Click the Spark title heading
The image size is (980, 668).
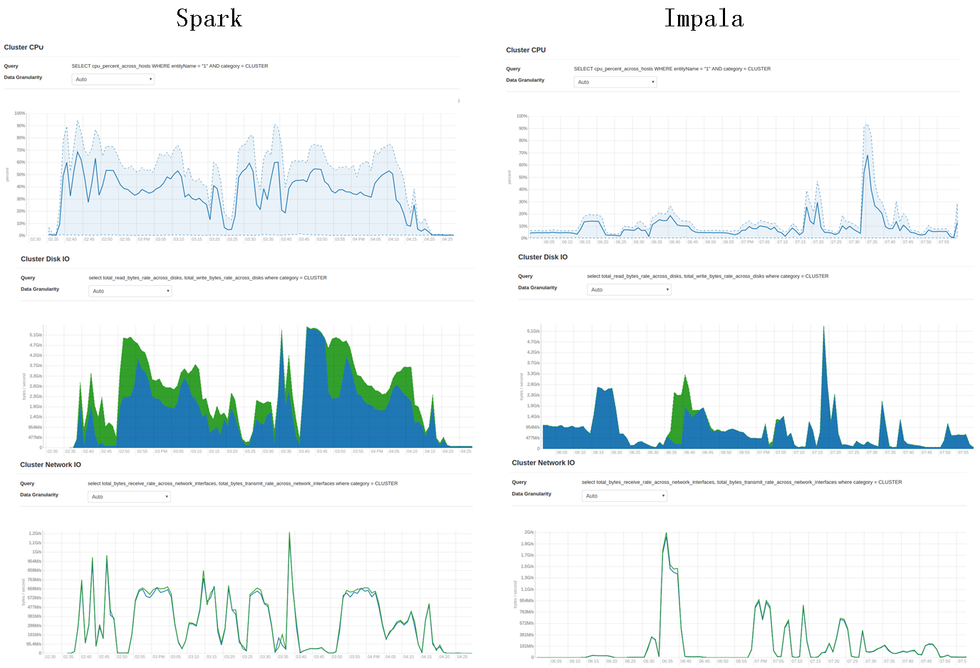pyautogui.click(x=209, y=18)
